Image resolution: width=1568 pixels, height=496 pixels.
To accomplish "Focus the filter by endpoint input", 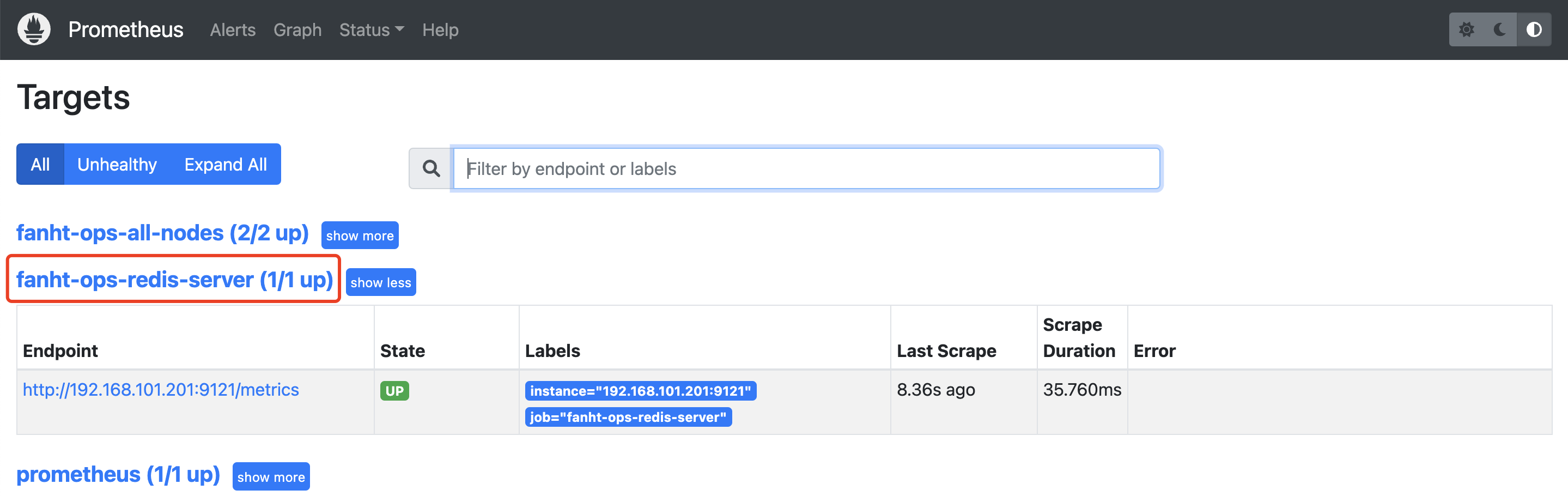I will 806,168.
